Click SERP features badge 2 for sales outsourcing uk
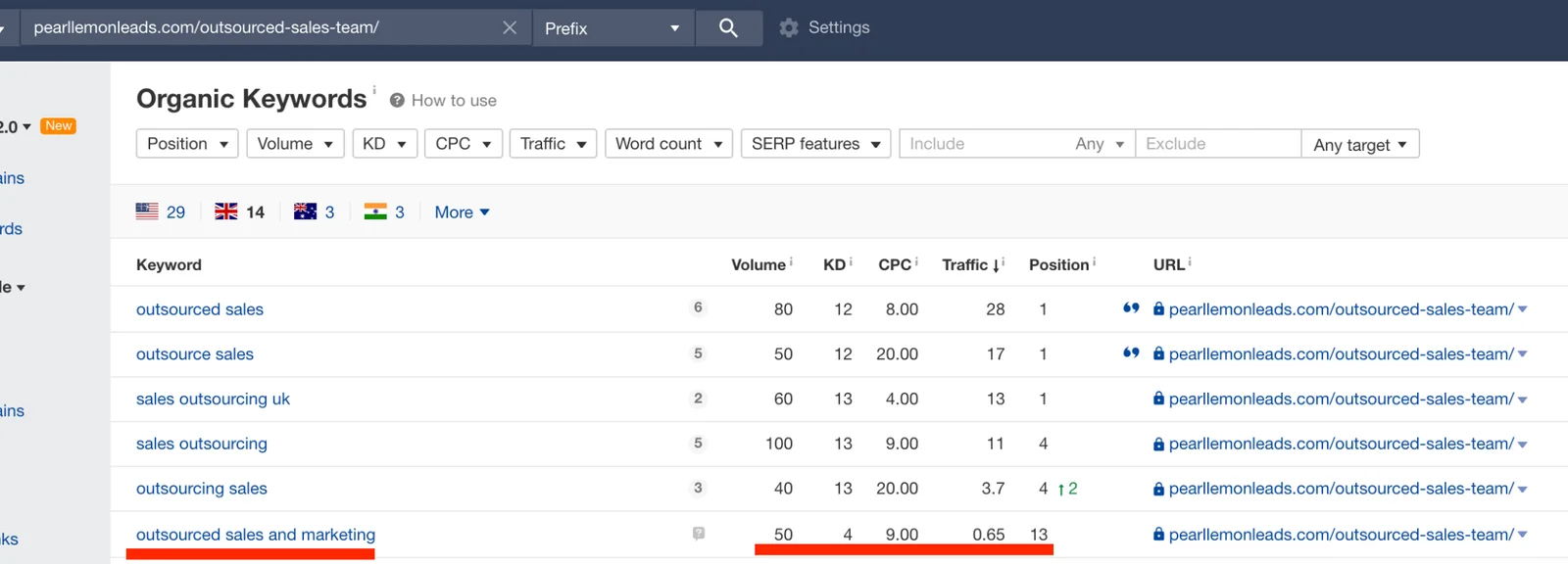 click(698, 399)
